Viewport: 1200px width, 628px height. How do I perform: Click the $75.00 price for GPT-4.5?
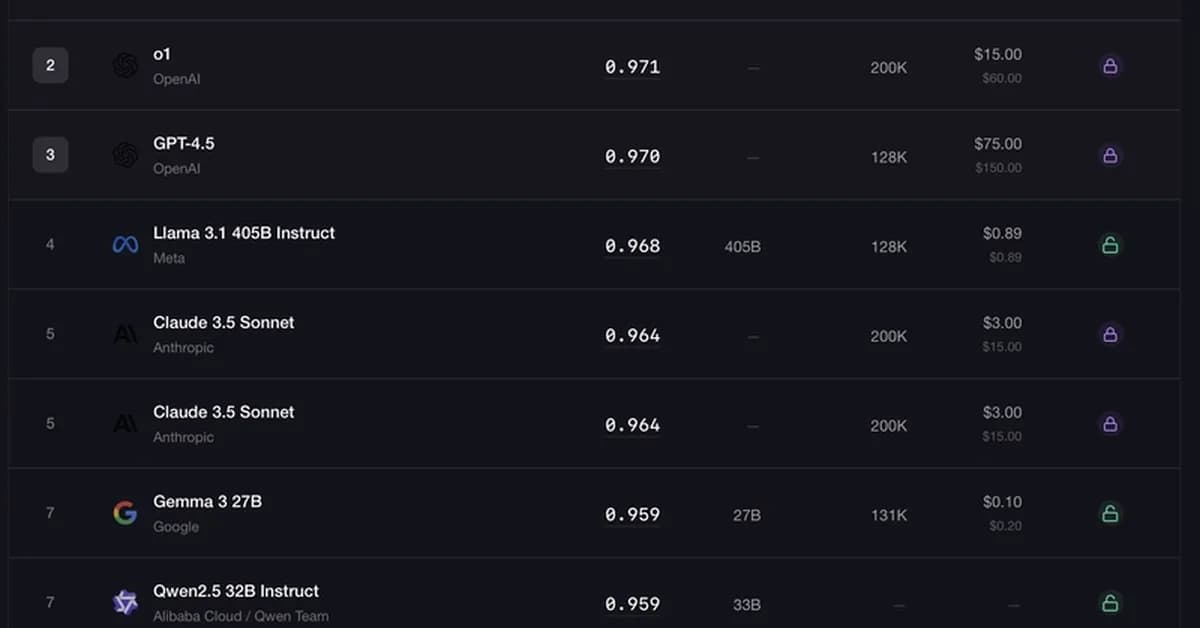click(x=998, y=144)
